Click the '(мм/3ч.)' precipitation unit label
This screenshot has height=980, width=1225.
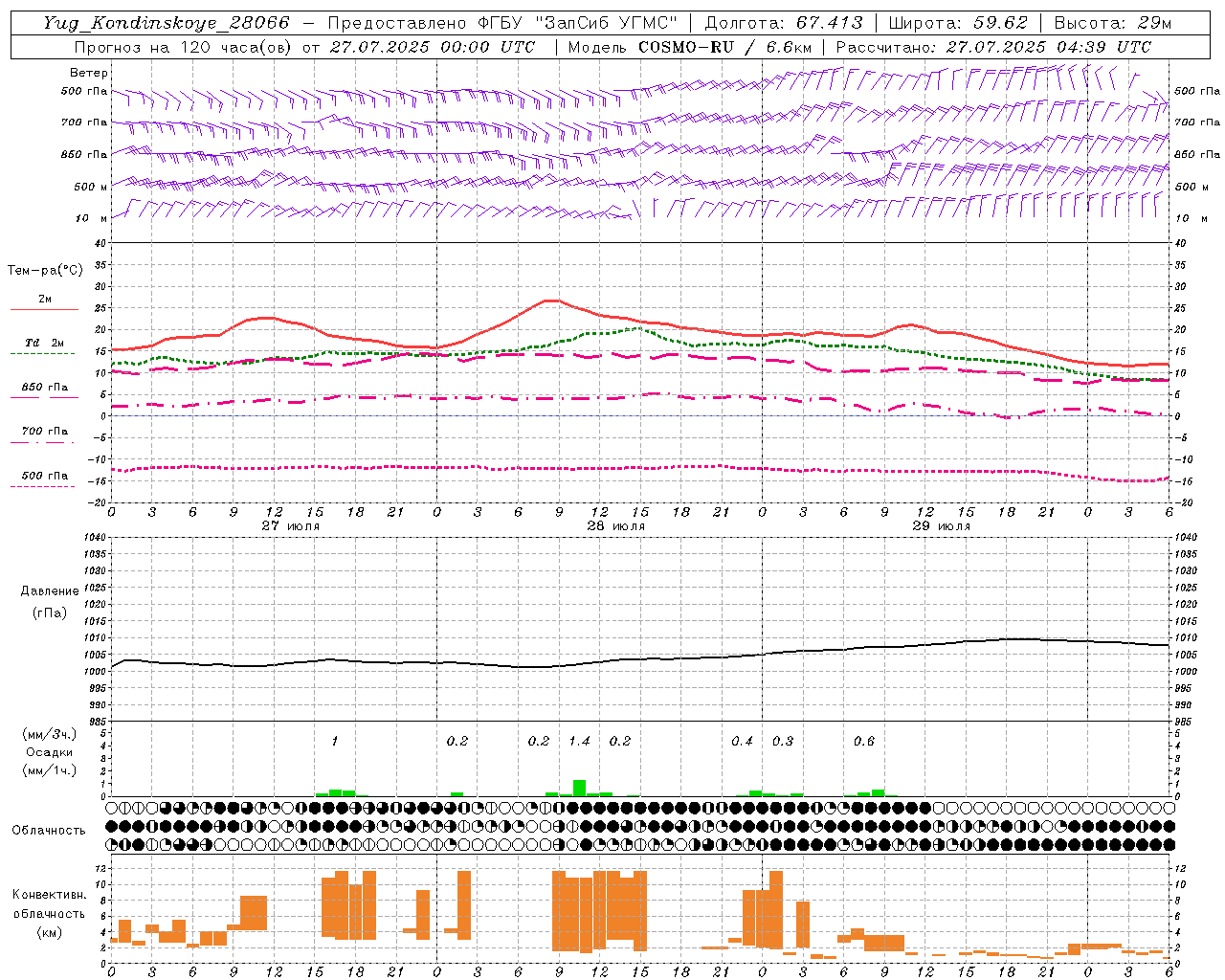pos(50,734)
